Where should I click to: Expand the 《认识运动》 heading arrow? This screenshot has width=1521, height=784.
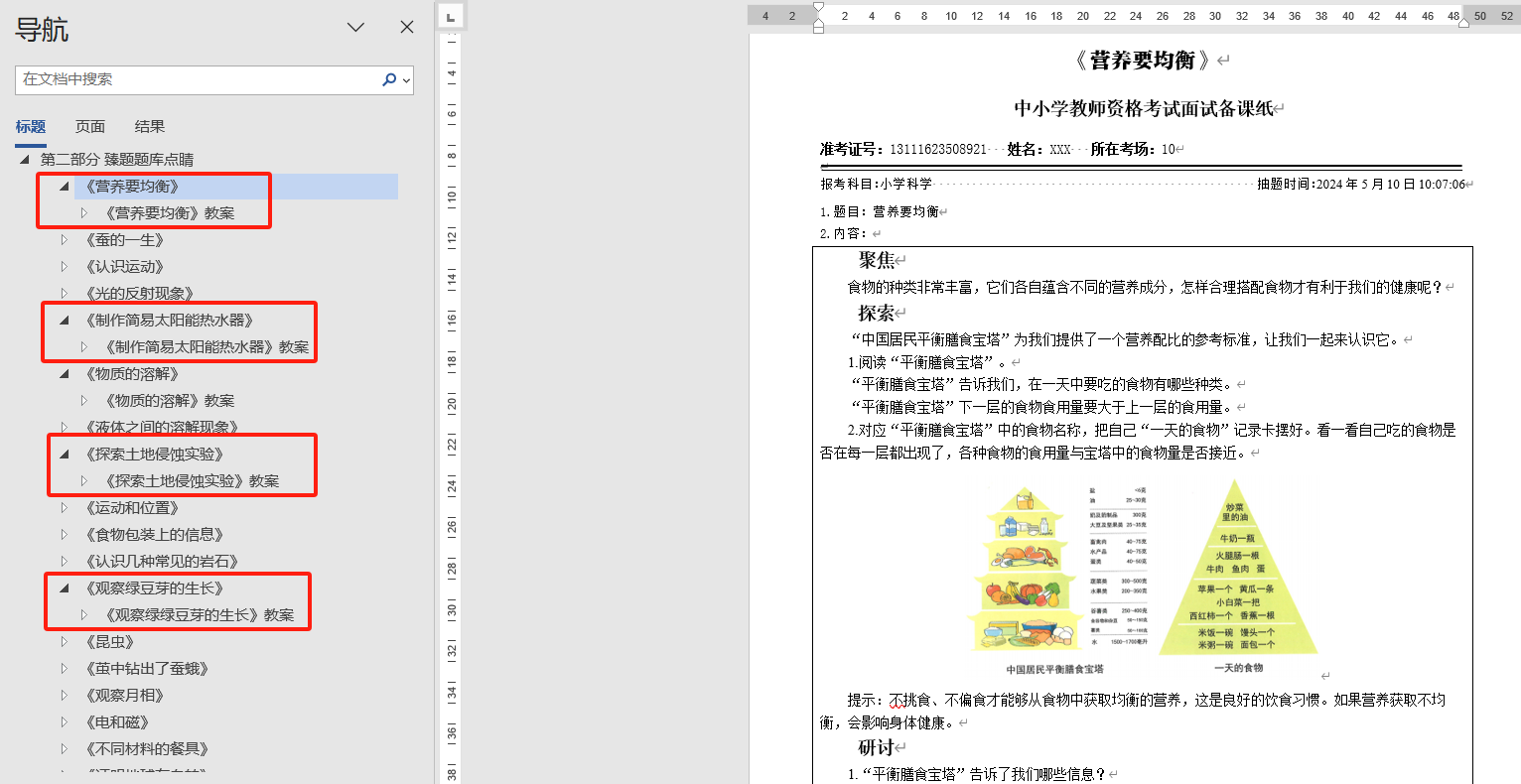tap(65, 267)
